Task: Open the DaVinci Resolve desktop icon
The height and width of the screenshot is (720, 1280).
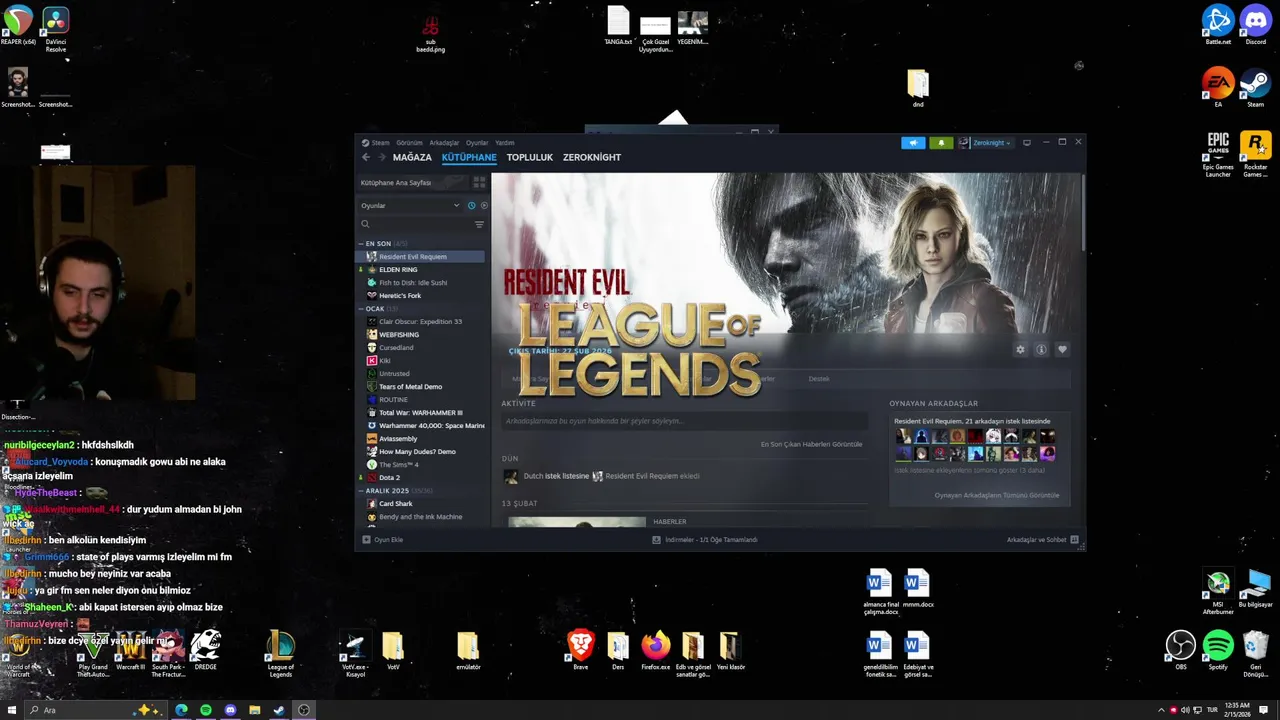Action: [56, 27]
